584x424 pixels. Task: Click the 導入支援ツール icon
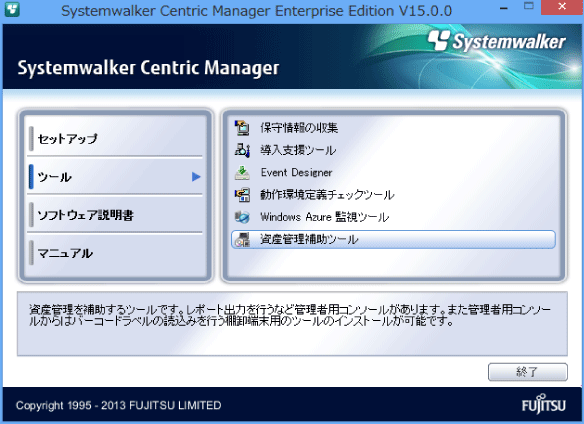[x=242, y=150]
